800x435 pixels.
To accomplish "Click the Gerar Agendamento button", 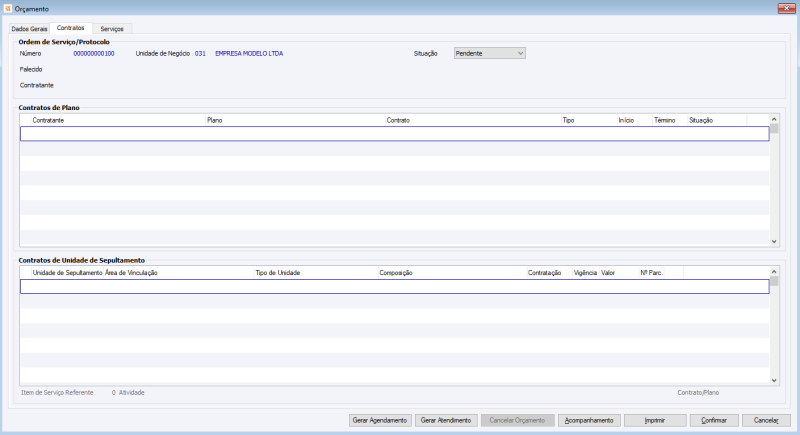I will [380, 420].
